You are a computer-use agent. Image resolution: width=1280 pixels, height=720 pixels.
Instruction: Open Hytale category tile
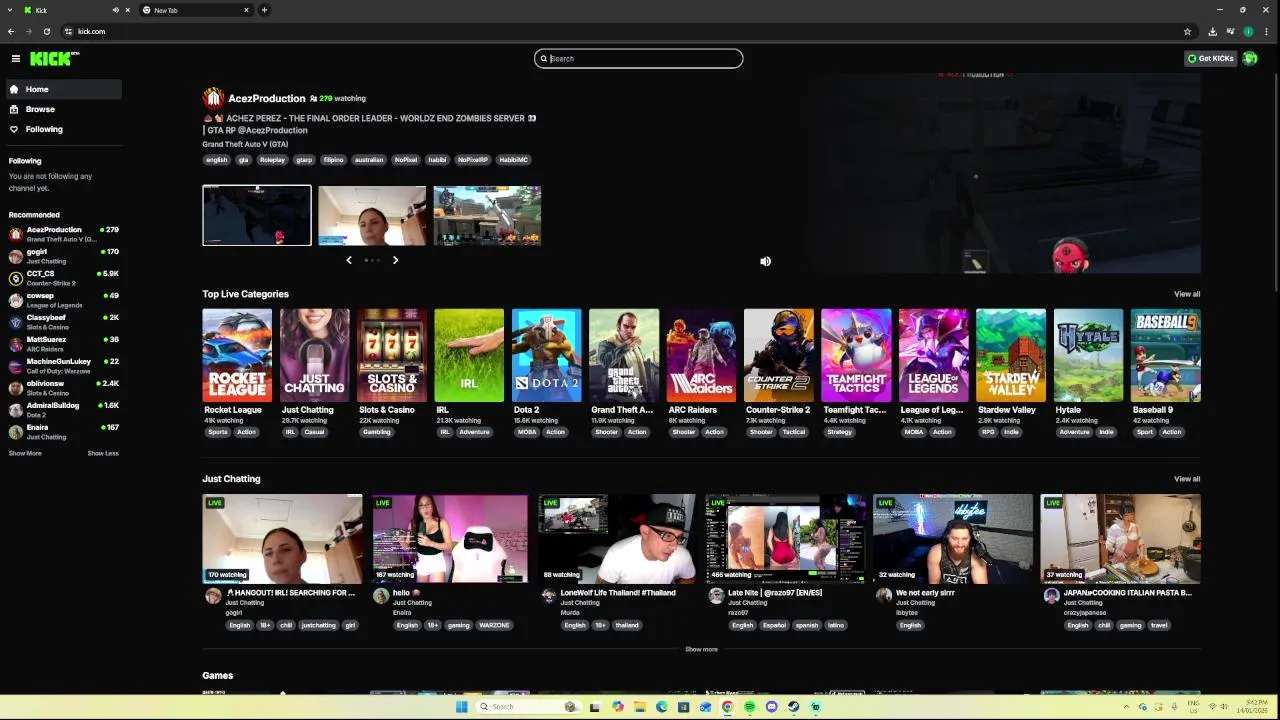tap(1088, 356)
